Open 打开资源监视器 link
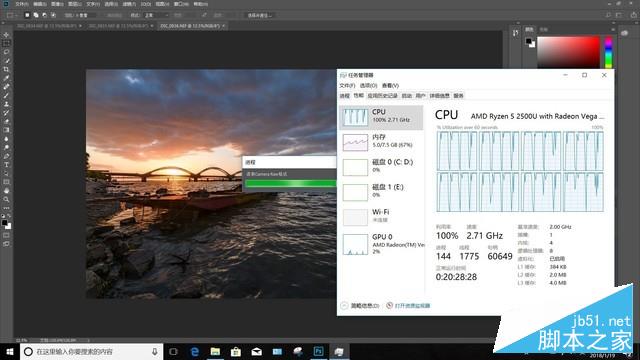This screenshot has height=360, width=640. click(408, 305)
